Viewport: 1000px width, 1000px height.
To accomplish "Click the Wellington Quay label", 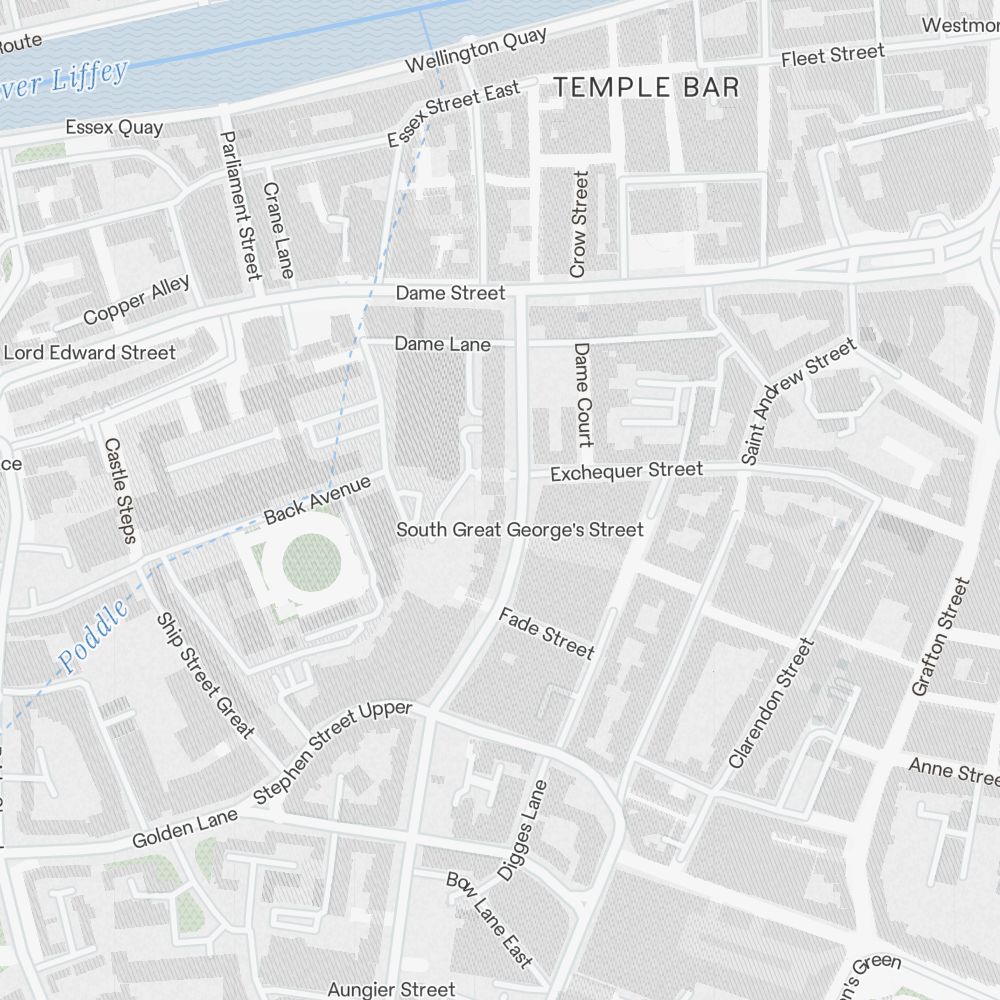I will click(x=476, y=50).
